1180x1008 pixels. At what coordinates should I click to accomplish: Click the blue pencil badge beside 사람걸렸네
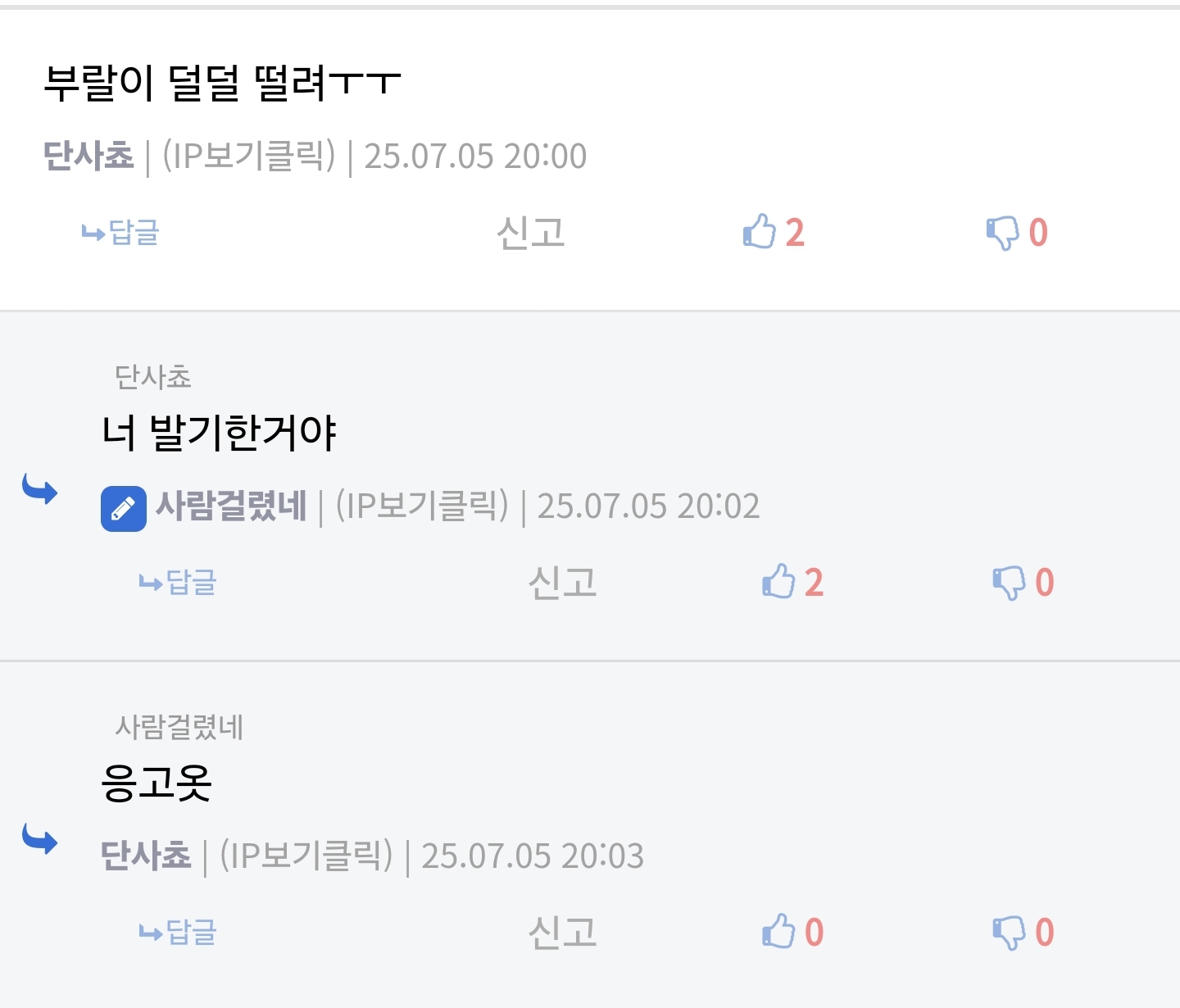click(124, 509)
